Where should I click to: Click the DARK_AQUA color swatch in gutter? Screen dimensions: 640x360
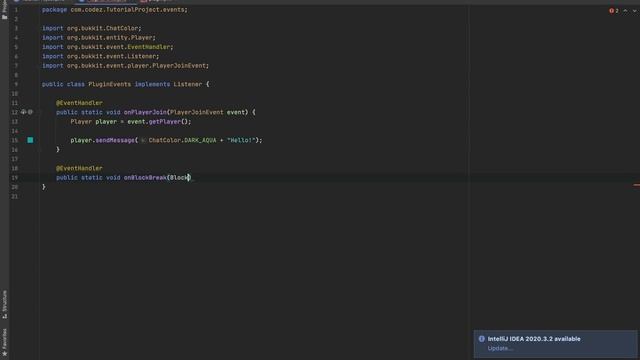[30, 140]
